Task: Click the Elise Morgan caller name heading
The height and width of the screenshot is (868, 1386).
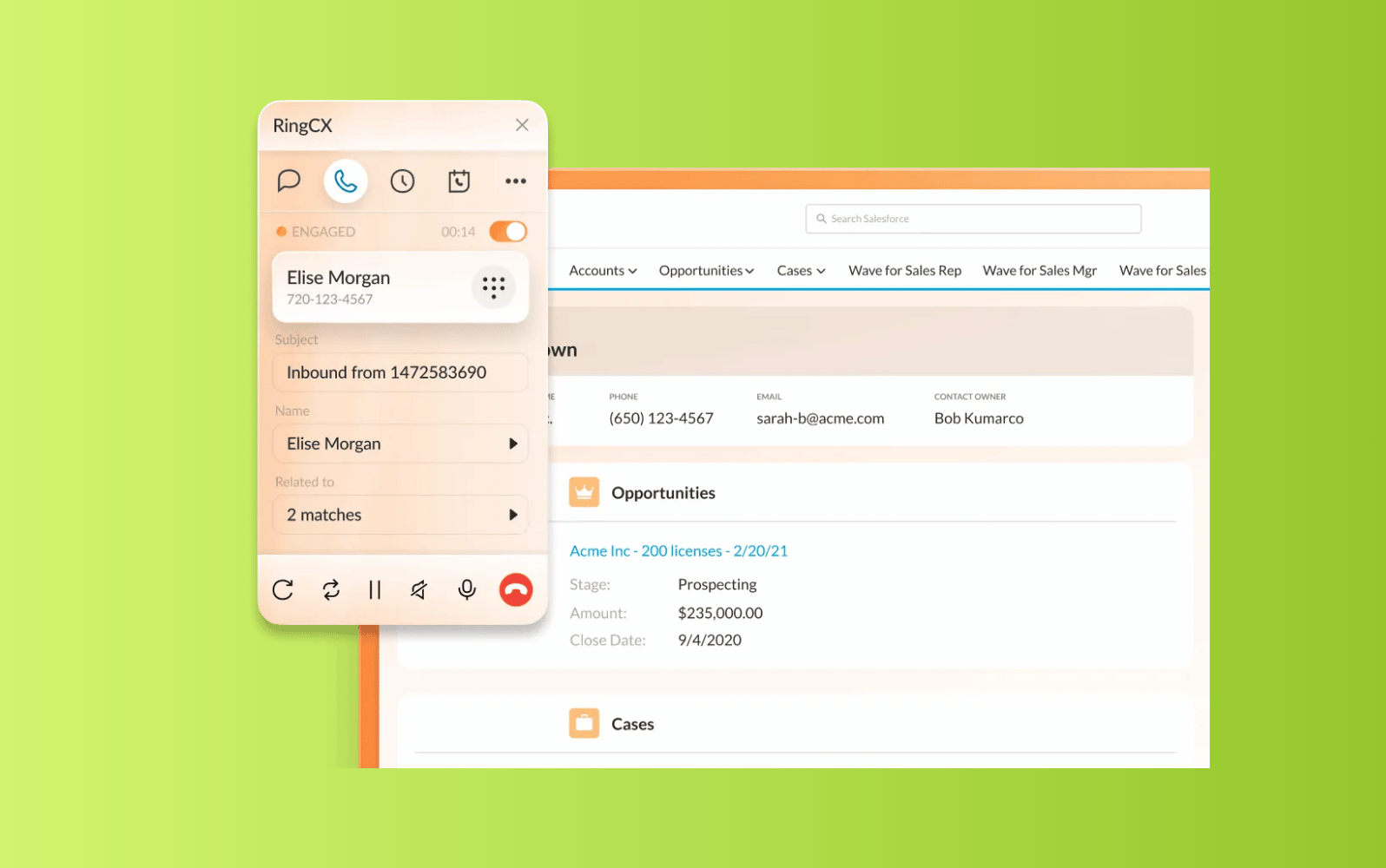Action: pos(339,278)
